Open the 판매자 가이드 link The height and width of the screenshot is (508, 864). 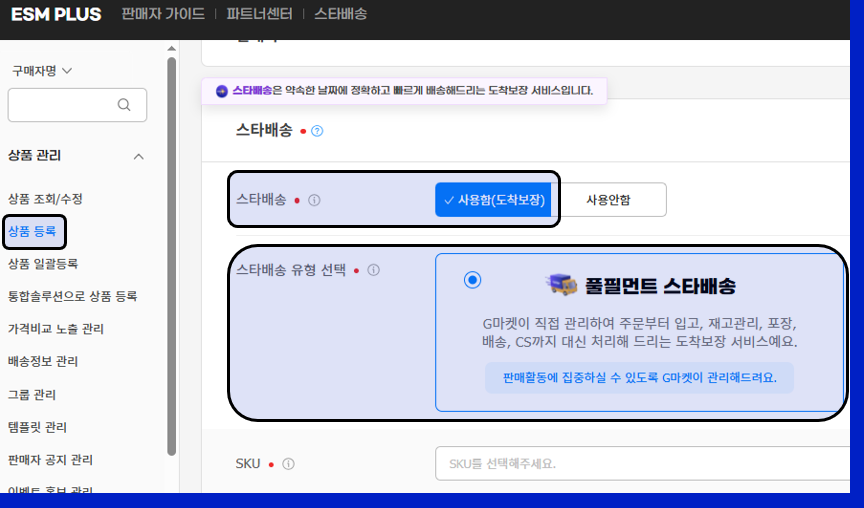pos(163,14)
